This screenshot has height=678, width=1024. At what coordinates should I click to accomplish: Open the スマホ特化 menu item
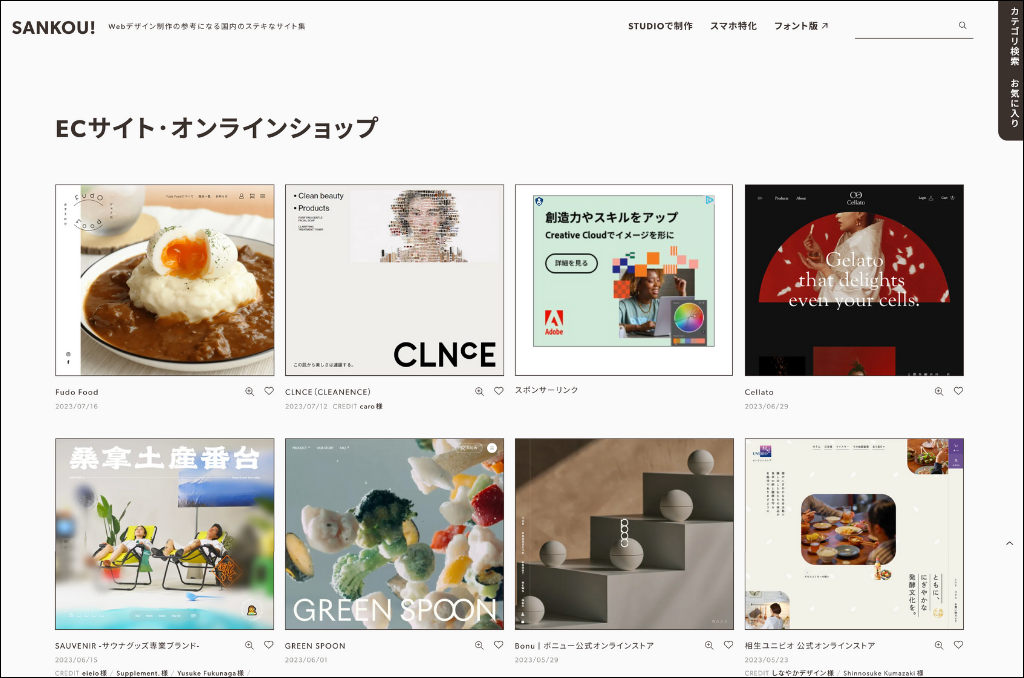click(x=733, y=26)
